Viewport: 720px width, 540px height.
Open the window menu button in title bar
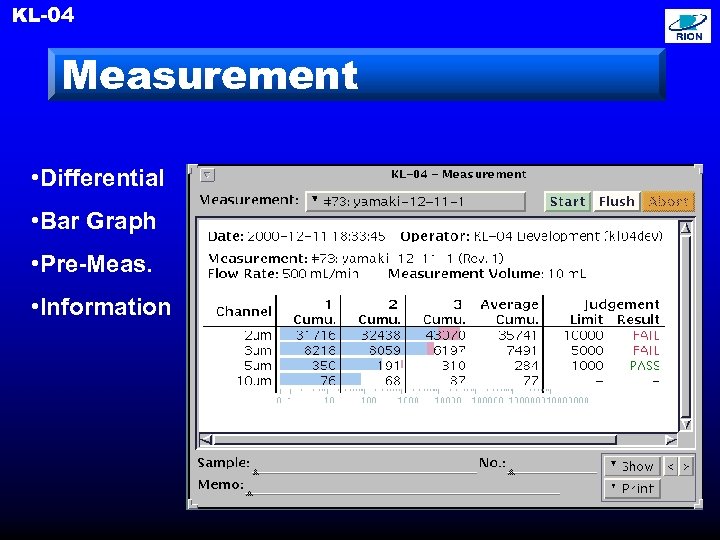coord(208,175)
